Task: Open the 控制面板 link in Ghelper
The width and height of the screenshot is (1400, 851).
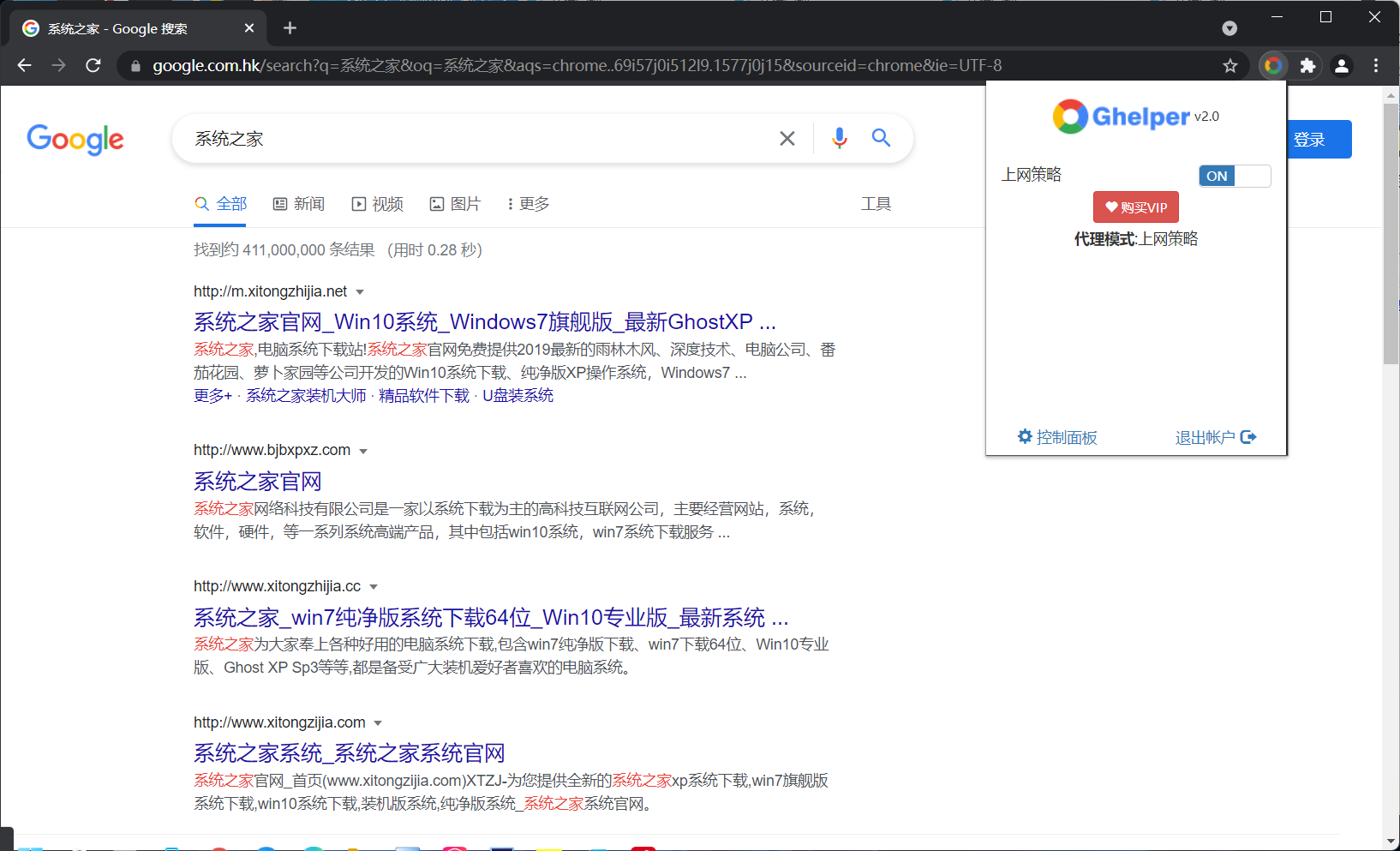Action: click(1057, 437)
